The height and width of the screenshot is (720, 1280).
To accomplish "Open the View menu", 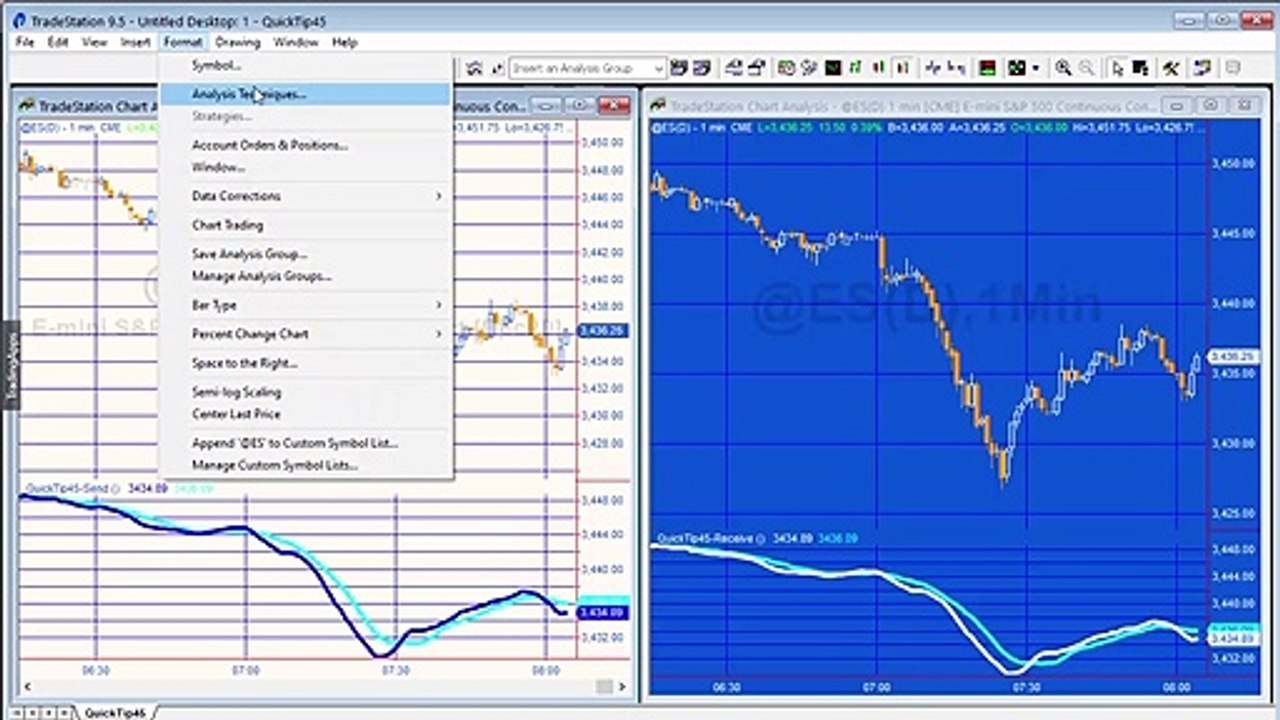I will click(x=94, y=42).
